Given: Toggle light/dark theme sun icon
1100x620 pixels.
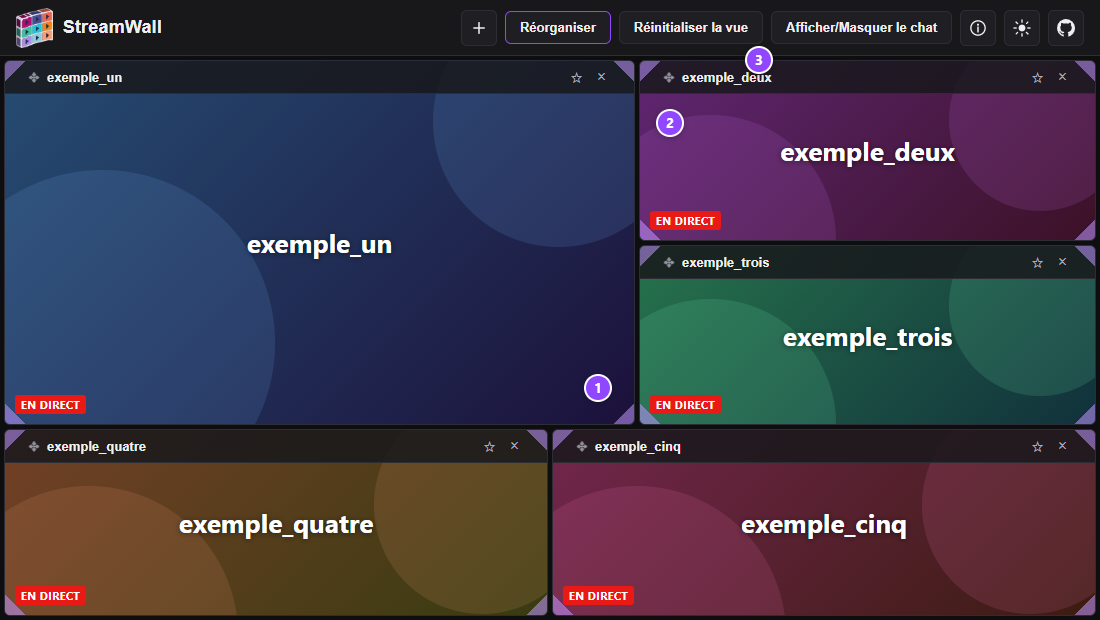Looking at the screenshot, I should point(1021,28).
